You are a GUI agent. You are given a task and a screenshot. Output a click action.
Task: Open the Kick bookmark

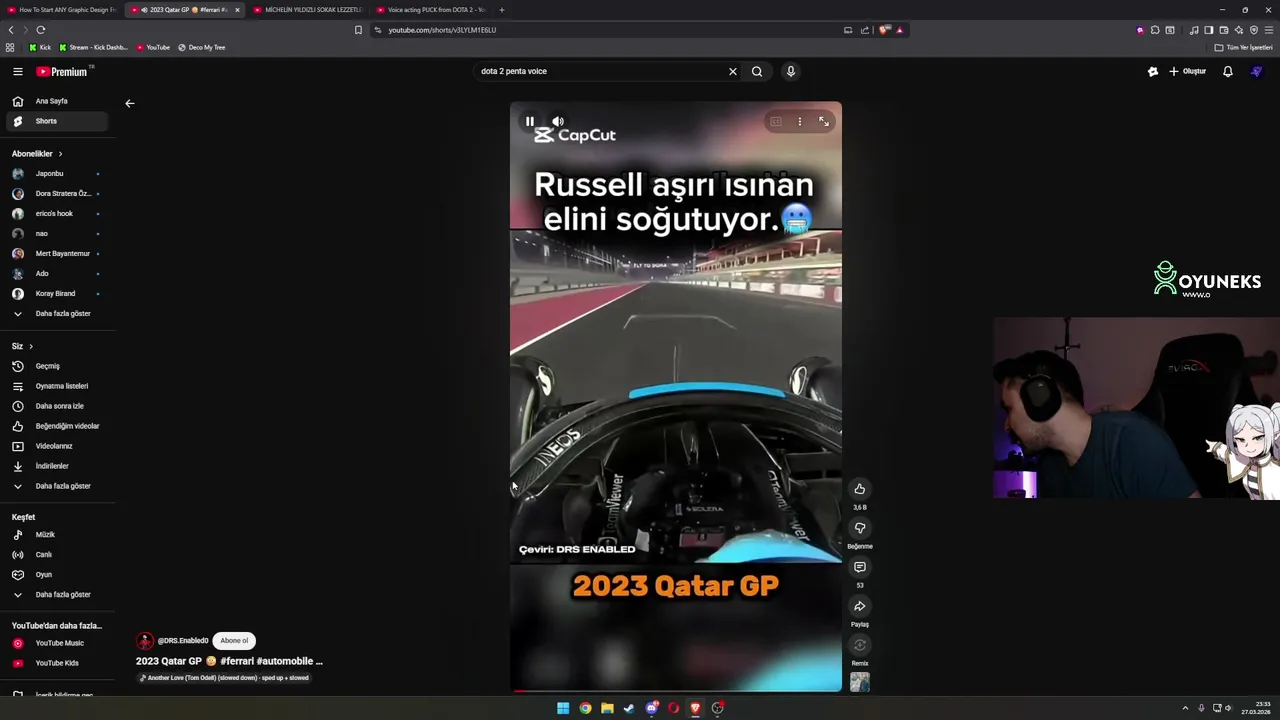[x=40, y=47]
